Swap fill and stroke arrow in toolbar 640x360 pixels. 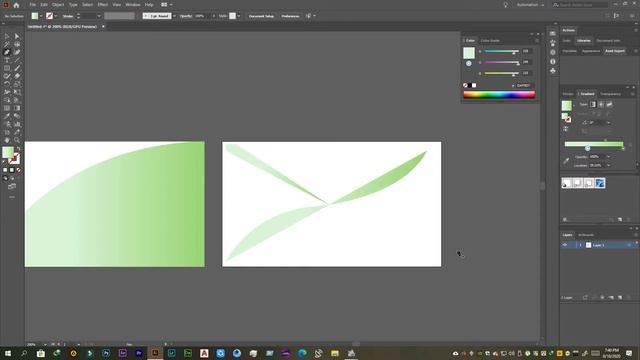point(18,149)
